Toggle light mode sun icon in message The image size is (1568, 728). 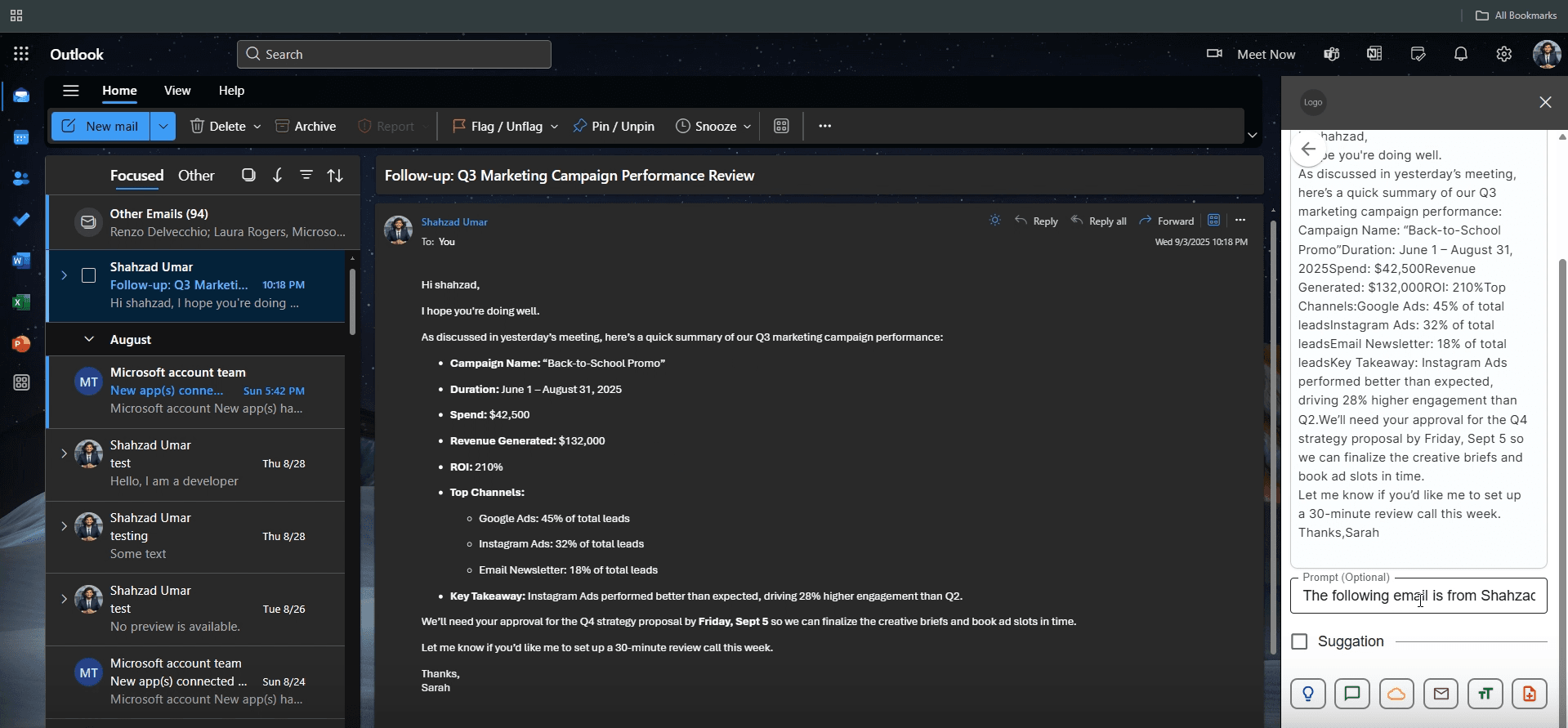994,221
